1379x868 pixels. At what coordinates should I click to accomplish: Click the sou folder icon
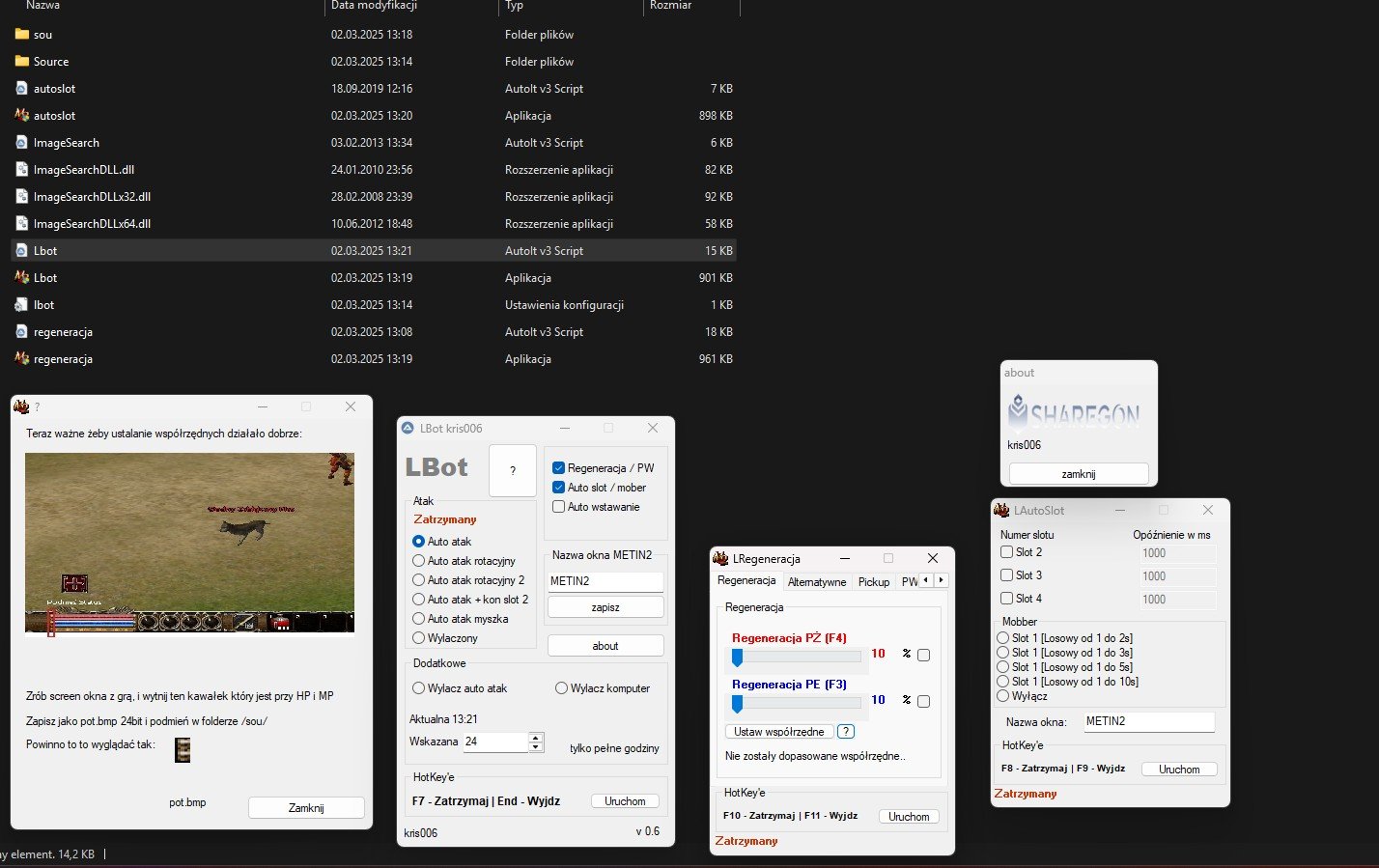click(21, 34)
